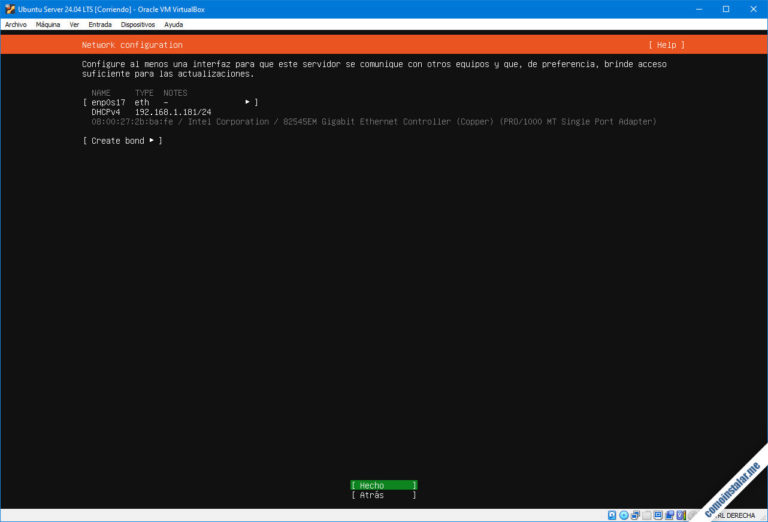This screenshot has height=522, width=768.
Task: Click the VirtualBox app icon in title bar
Action: click(10, 9)
